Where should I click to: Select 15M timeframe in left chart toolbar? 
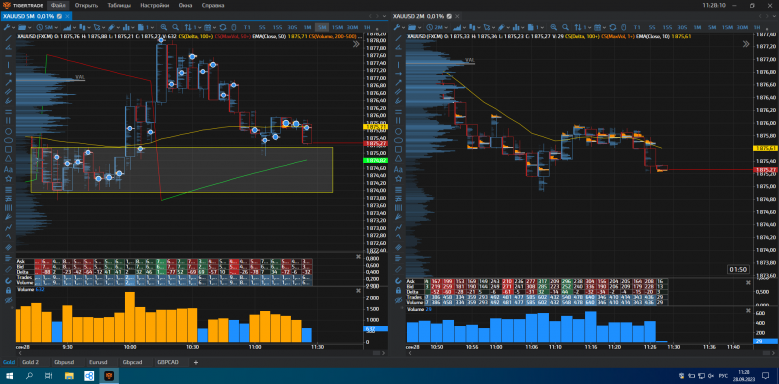337,27
